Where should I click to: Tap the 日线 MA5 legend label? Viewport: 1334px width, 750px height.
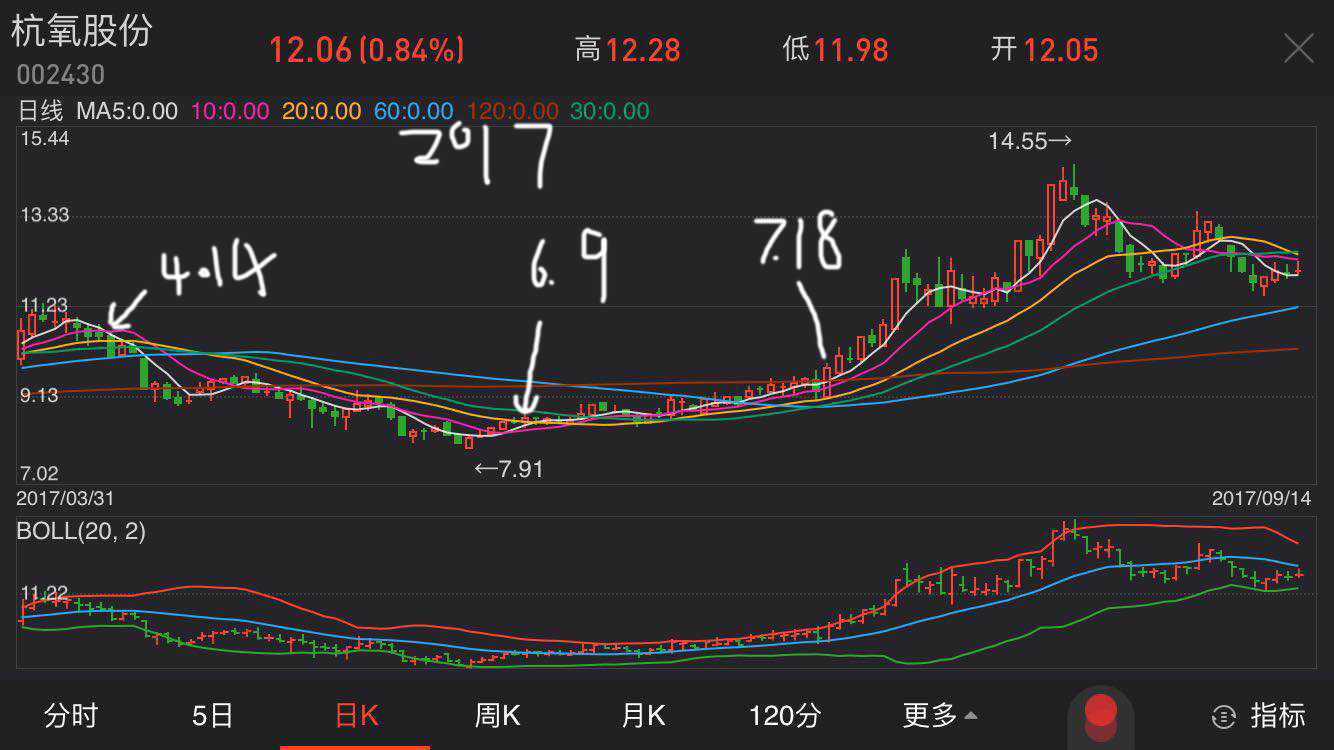[97, 111]
